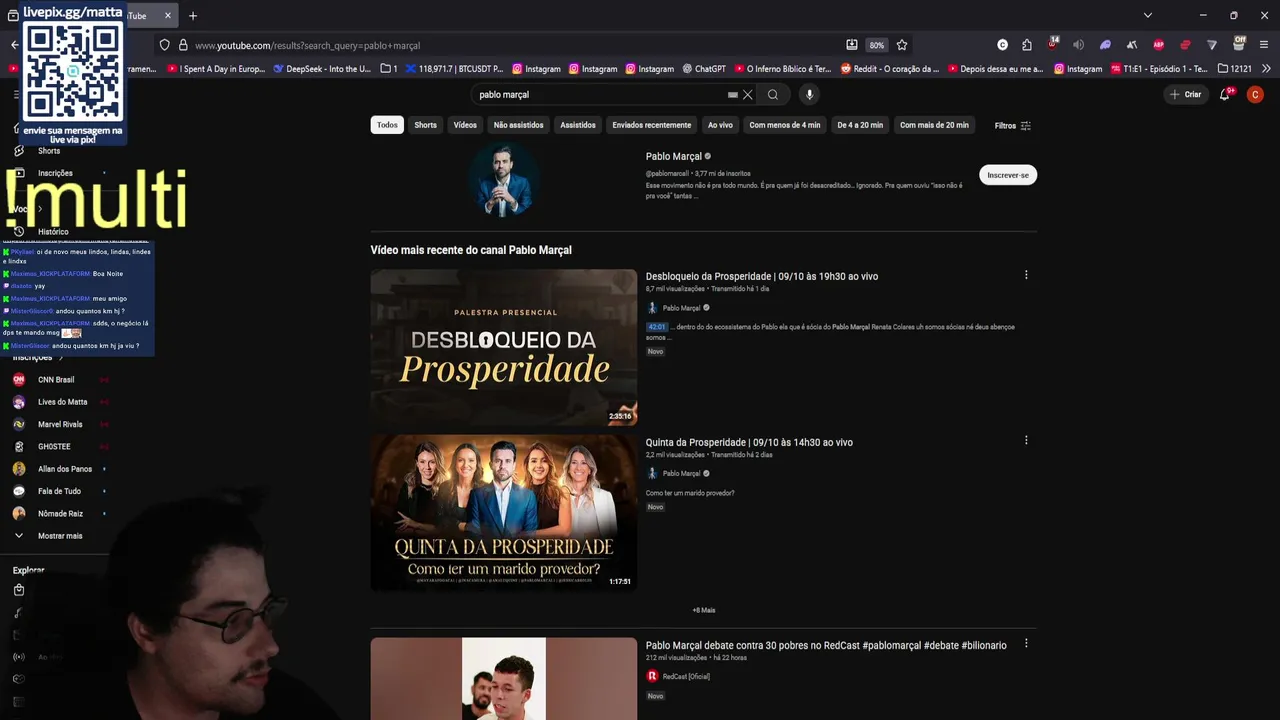Open the AdBlock Plus extension
This screenshot has height=720, width=1280.
pos(1158,45)
